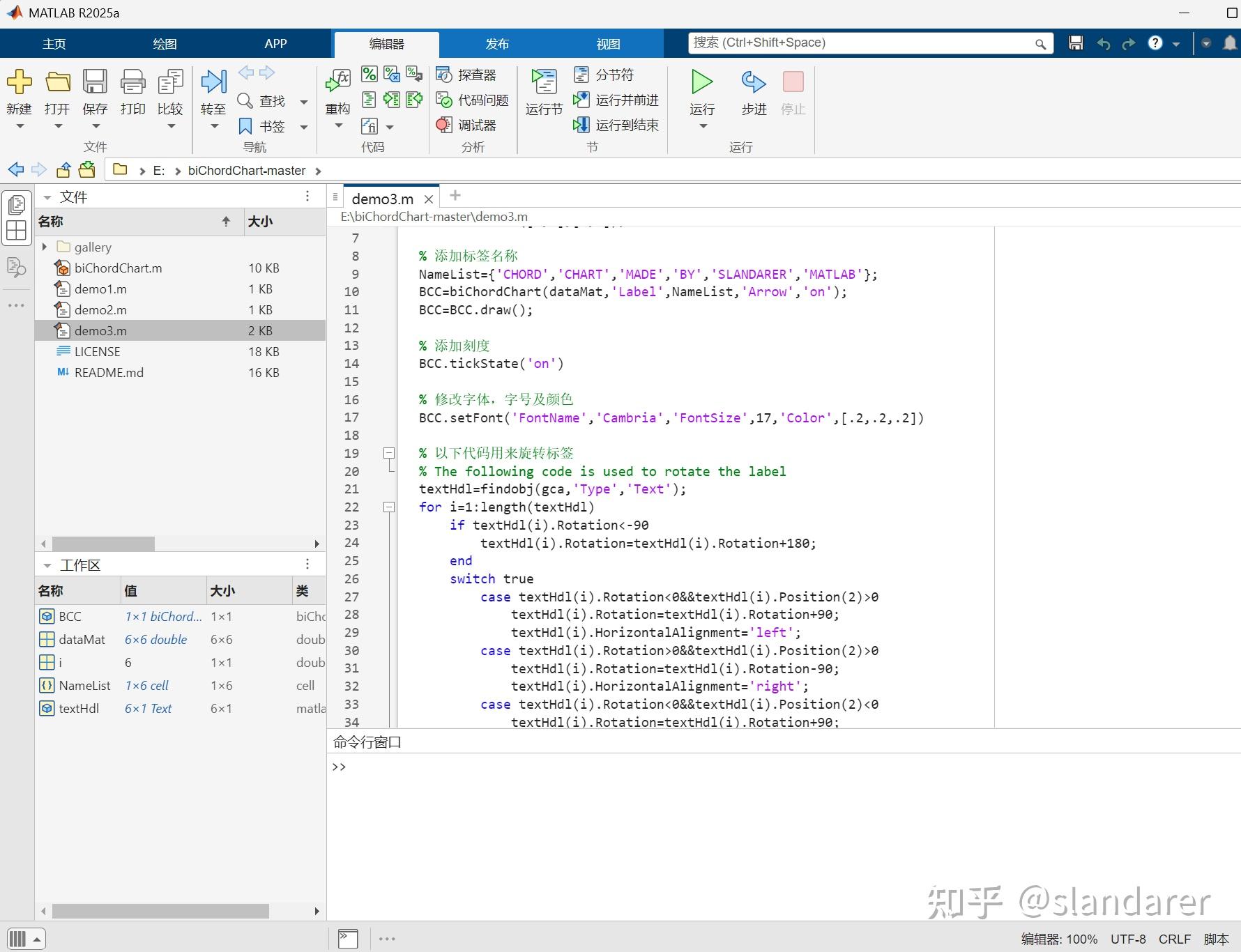
Task: Open the dropdown under Save (保存)
Action: pyautogui.click(x=96, y=126)
